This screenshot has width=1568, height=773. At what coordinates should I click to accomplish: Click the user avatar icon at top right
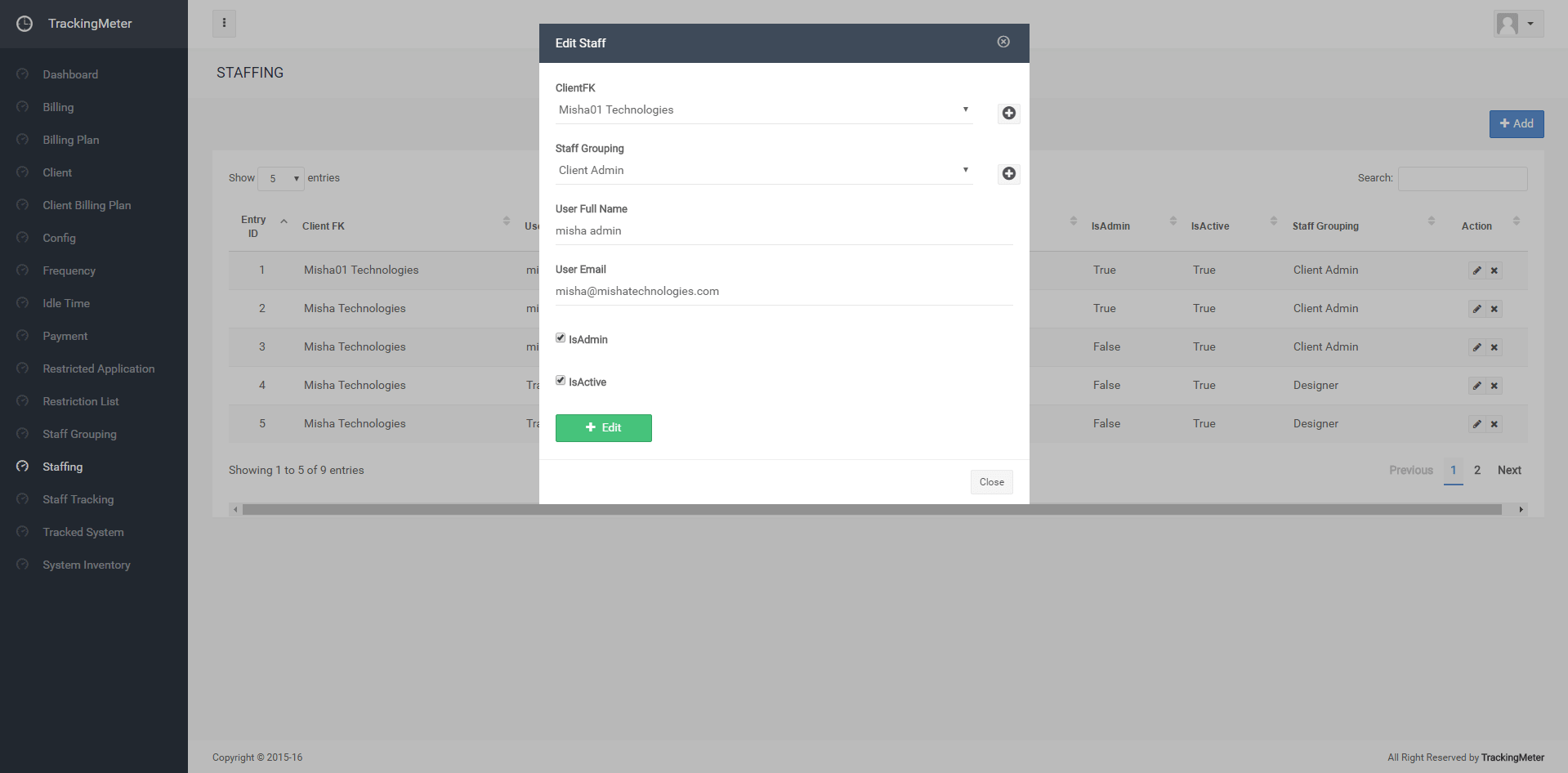coord(1508,24)
